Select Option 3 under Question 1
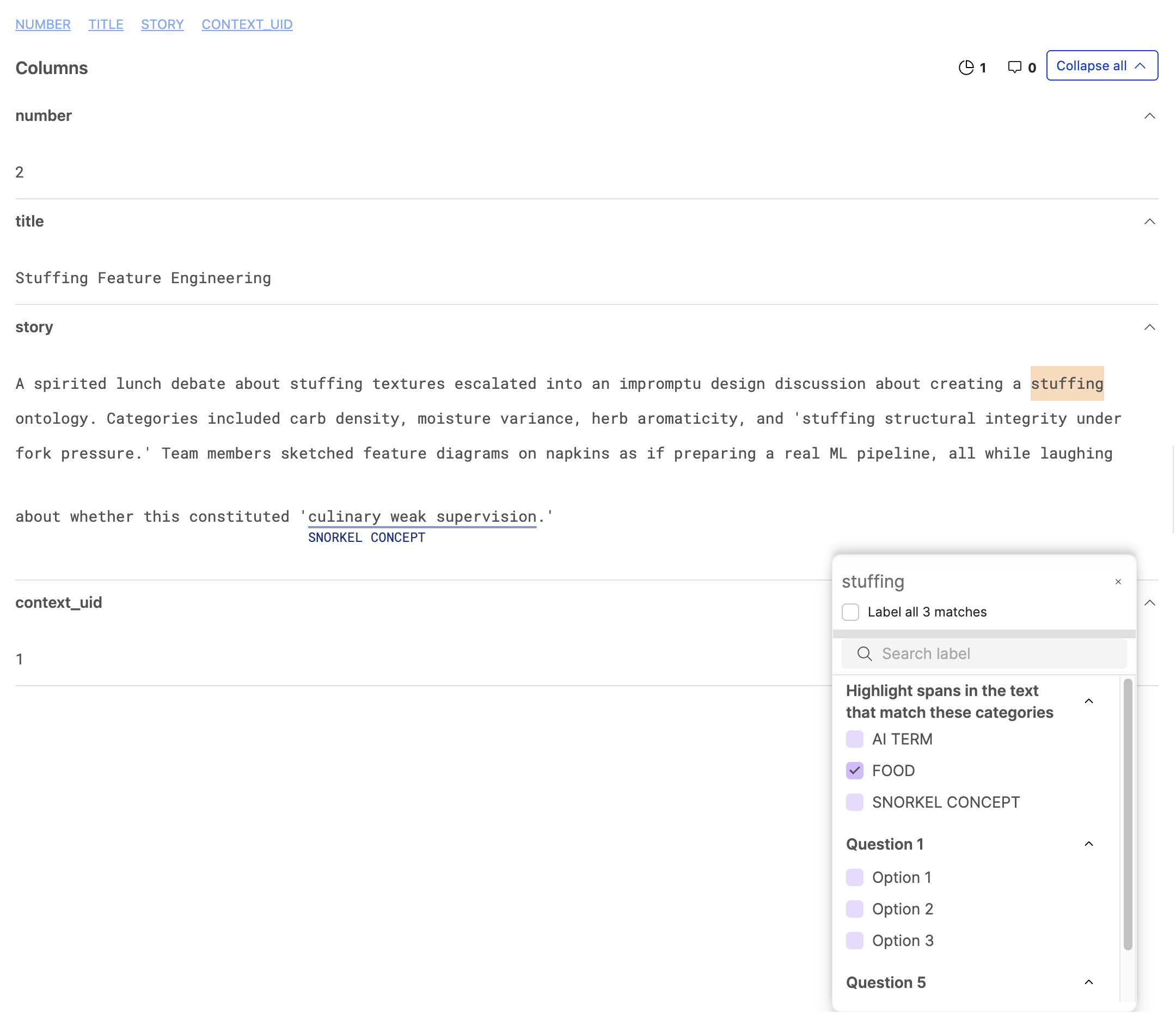1176x1013 pixels. (x=854, y=941)
